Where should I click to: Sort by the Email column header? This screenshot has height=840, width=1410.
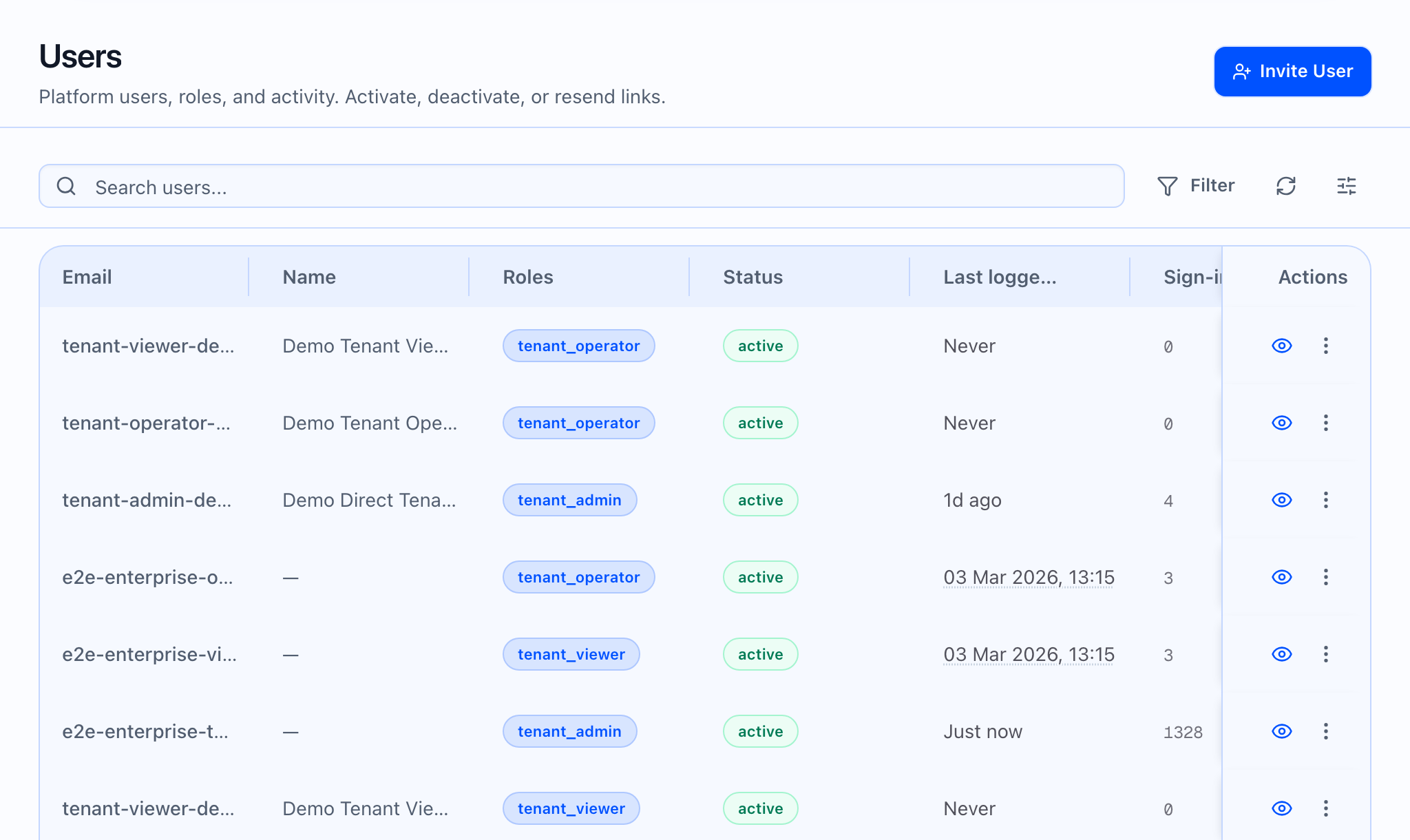87,277
